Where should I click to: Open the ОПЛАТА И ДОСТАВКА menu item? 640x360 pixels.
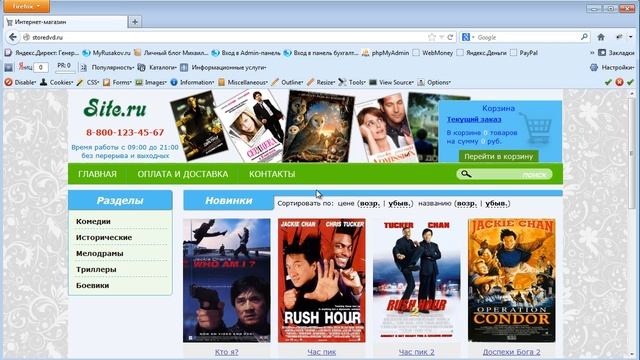pos(182,174)
